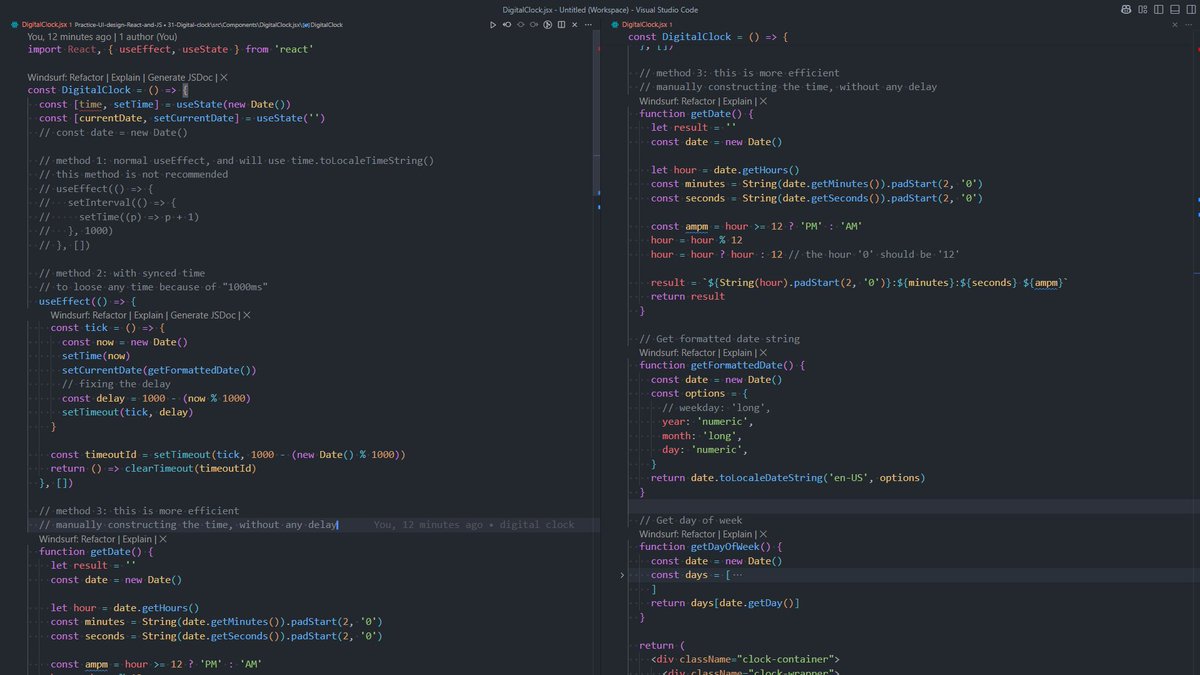
Task: Dismiss Windsurf lens above right-editor getDate
Action: 764,101
